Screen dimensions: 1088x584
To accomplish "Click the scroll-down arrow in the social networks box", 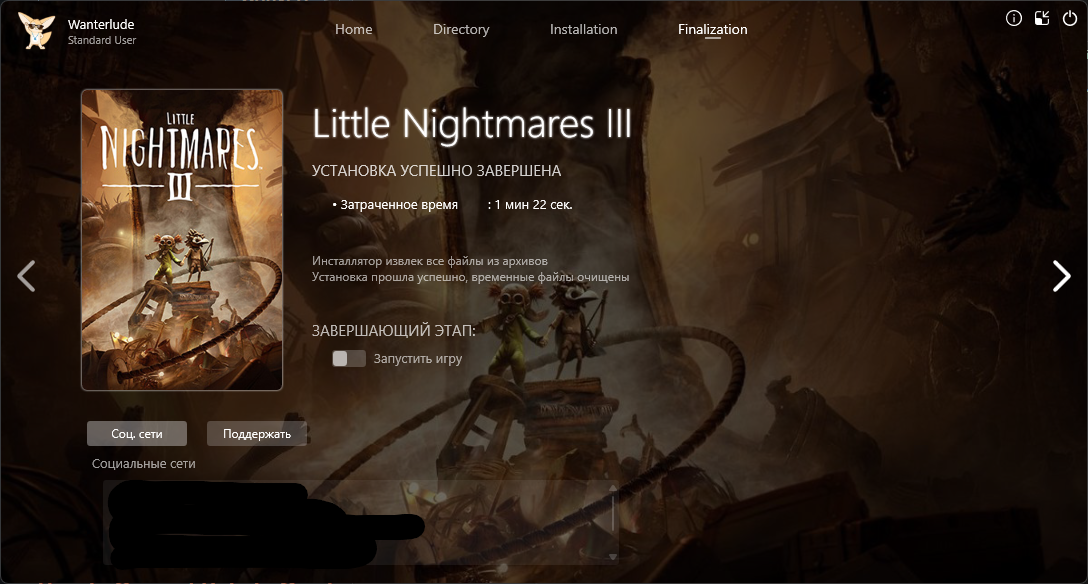I will click(x=612, y=556).
